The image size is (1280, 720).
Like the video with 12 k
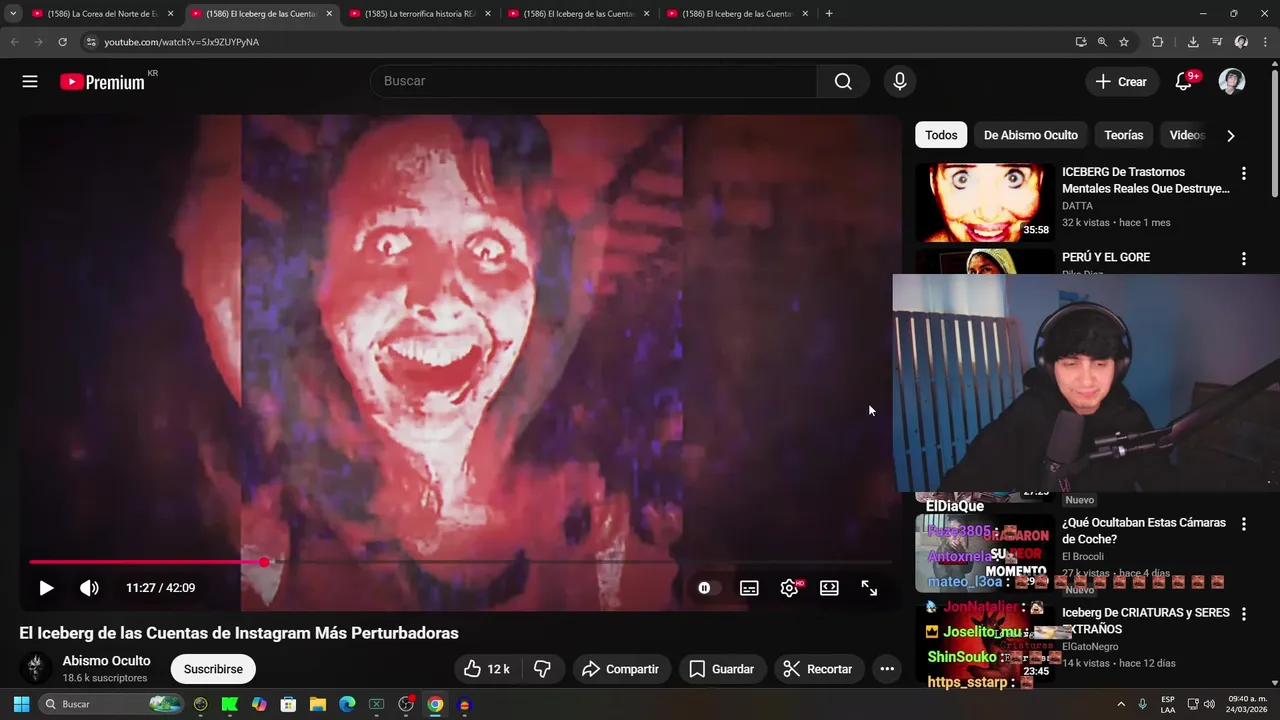[x=486, y=669]
